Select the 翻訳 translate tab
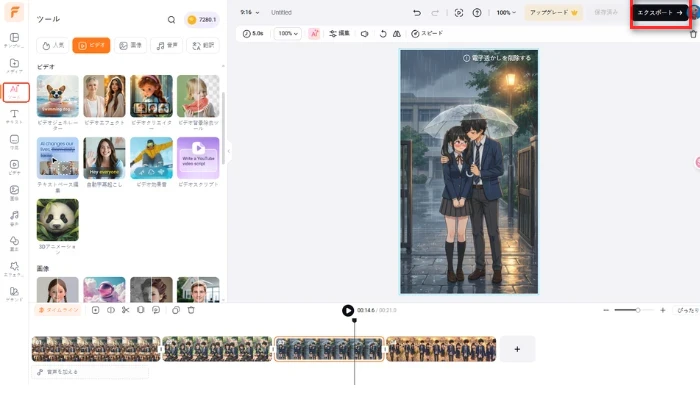 [x=203, y=45]
